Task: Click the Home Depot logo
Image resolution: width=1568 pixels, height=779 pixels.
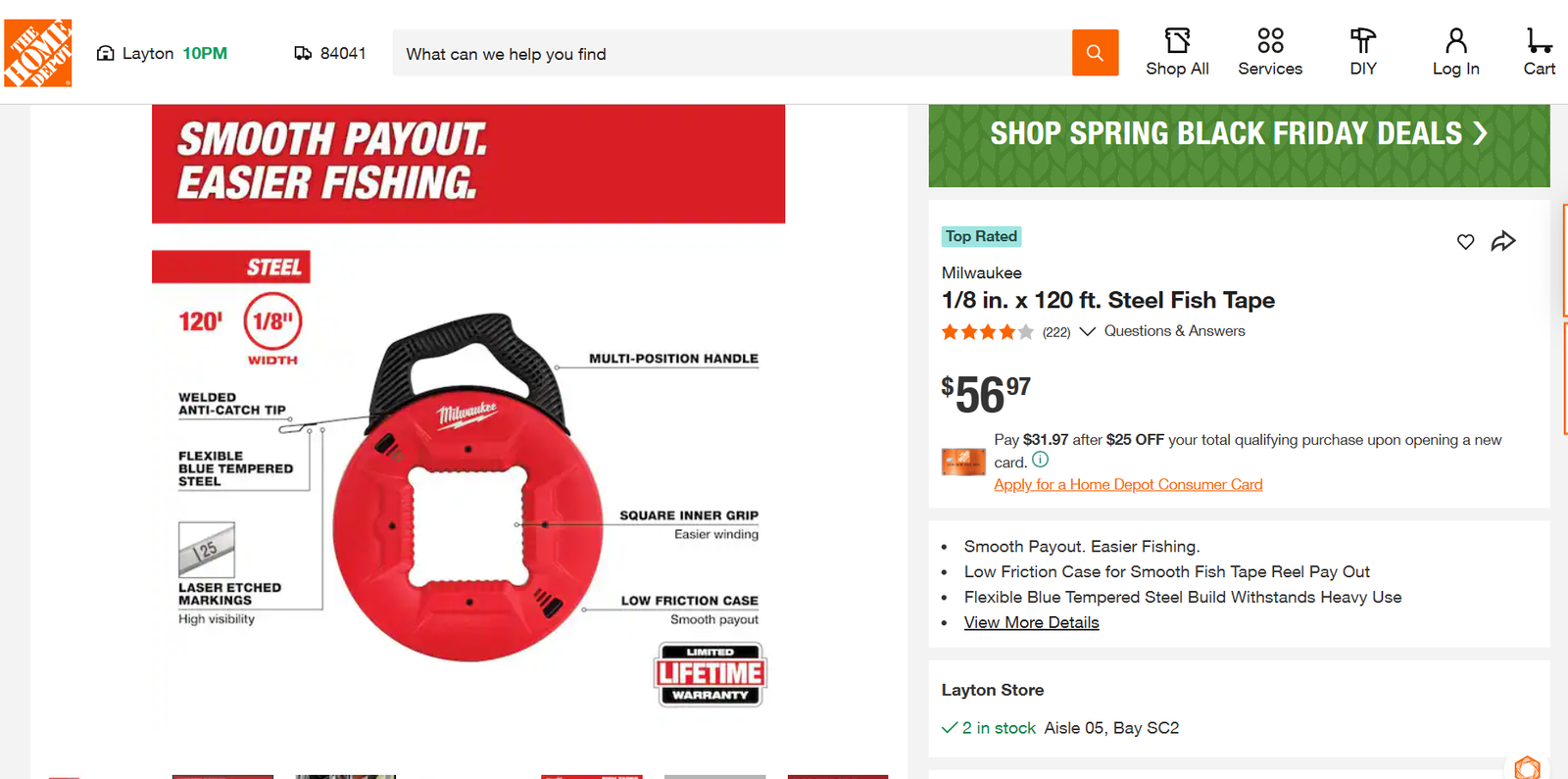Action: [x=38, y=53]
